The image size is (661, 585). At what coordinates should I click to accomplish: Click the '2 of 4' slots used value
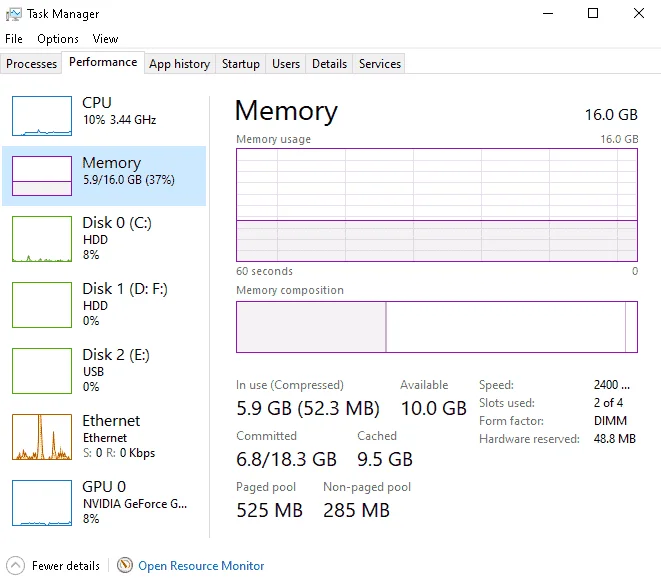[x=608, y=403]
